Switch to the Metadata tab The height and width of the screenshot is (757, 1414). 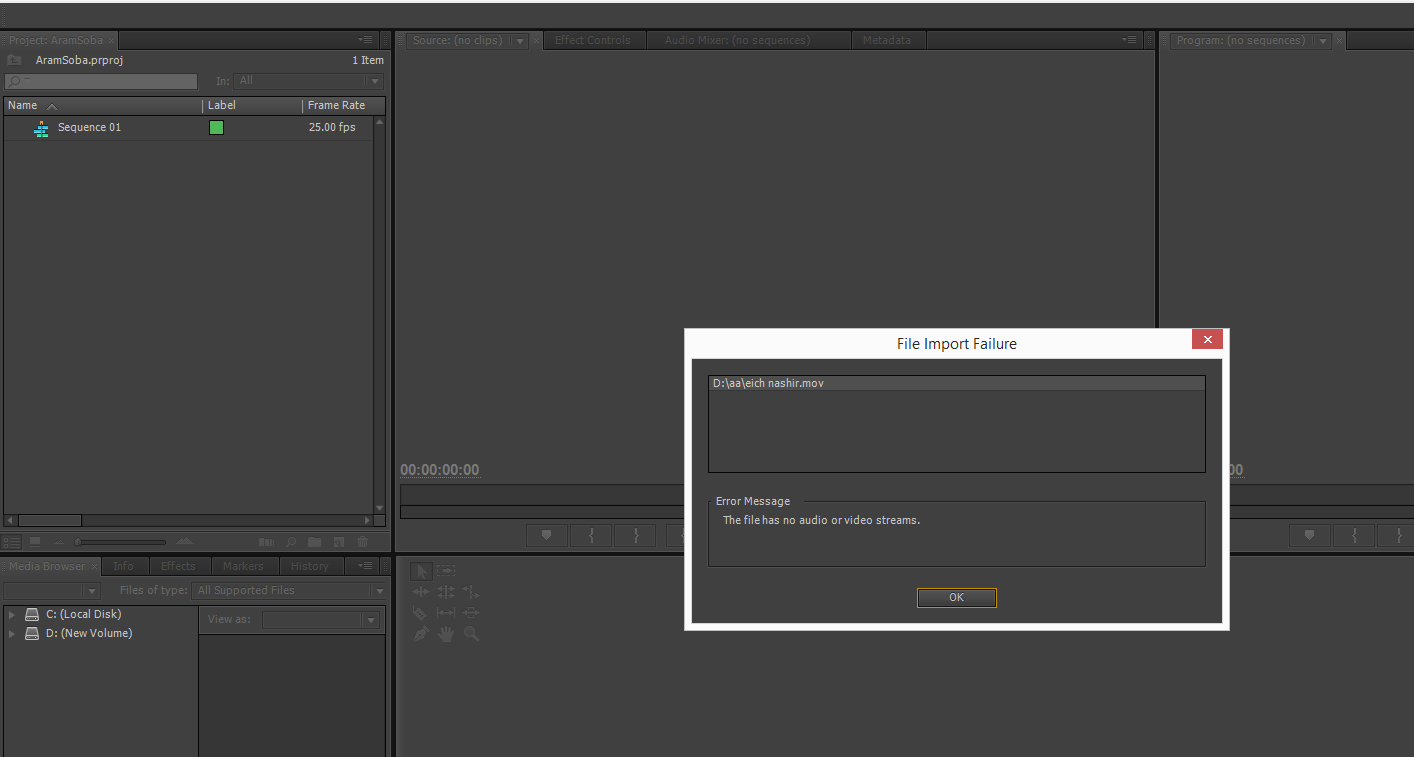887,41
